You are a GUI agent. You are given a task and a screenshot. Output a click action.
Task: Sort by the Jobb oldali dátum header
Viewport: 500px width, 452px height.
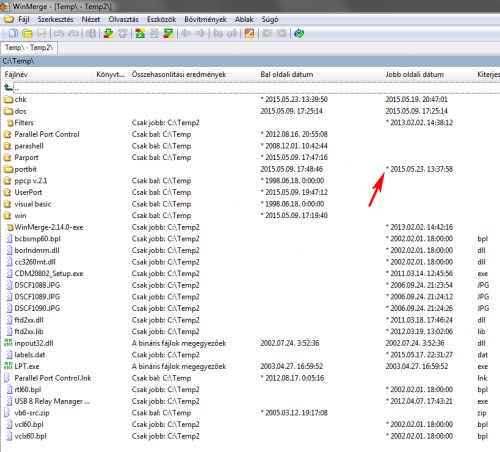tap(427, 74)
